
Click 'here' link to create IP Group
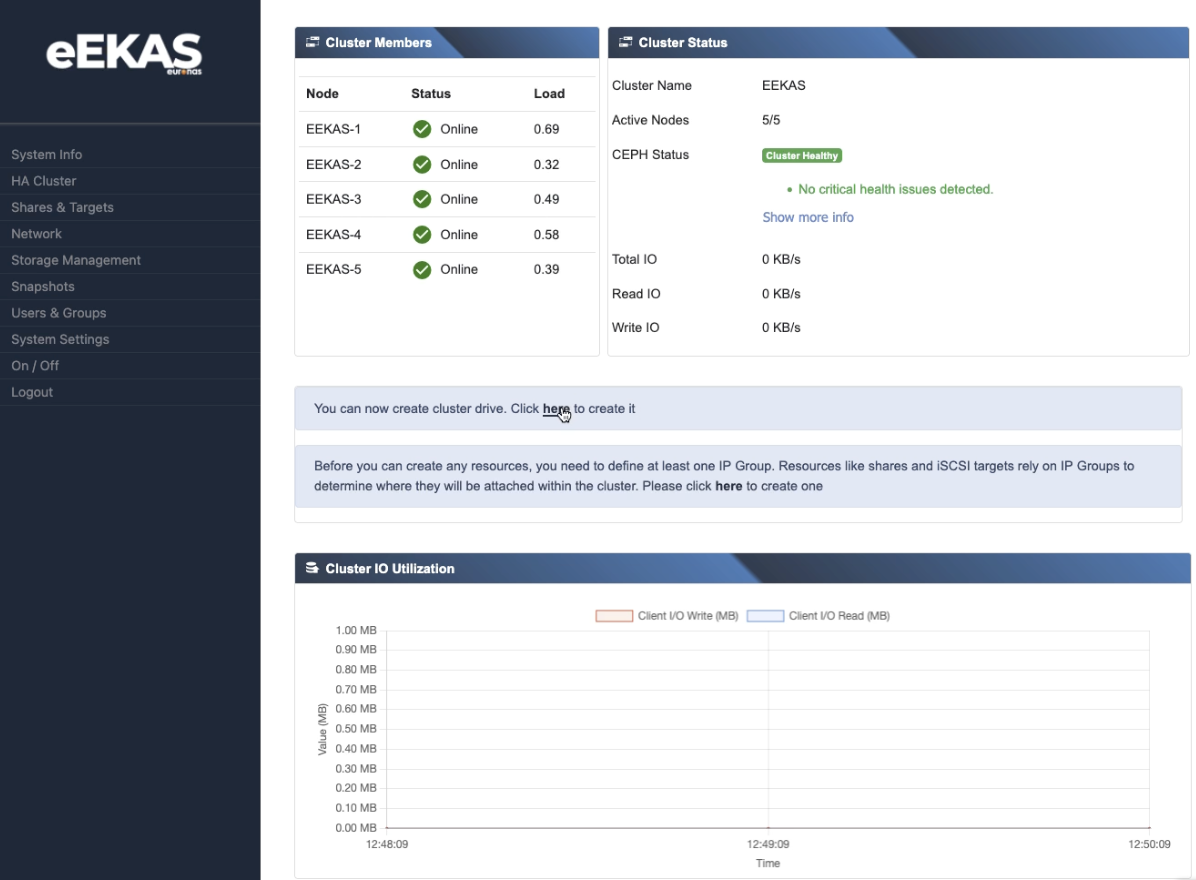tap(728, 486)
